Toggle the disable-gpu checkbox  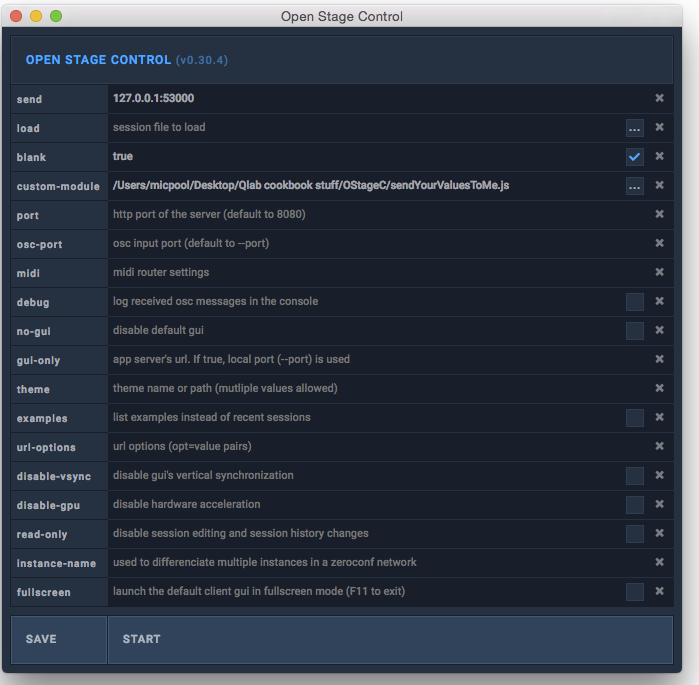click(634, 505)
